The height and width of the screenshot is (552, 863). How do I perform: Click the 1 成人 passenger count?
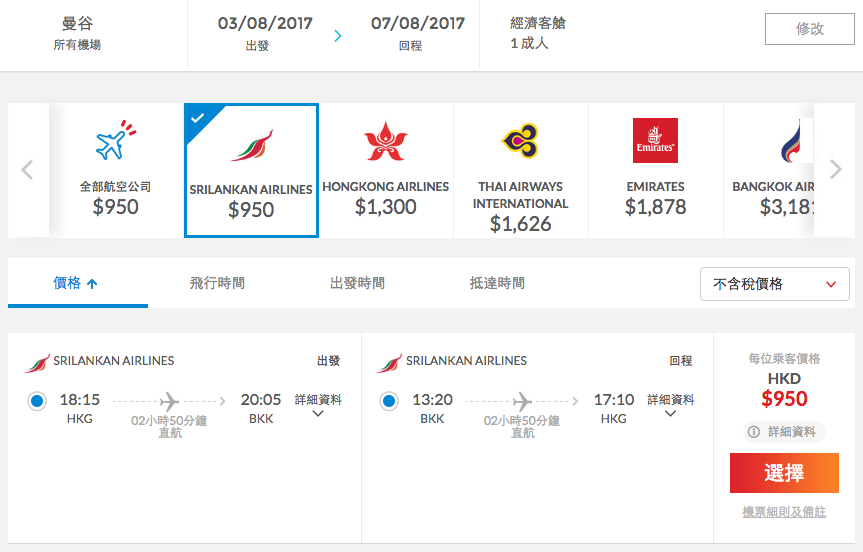pyautogui.click(x=529, y=43)
